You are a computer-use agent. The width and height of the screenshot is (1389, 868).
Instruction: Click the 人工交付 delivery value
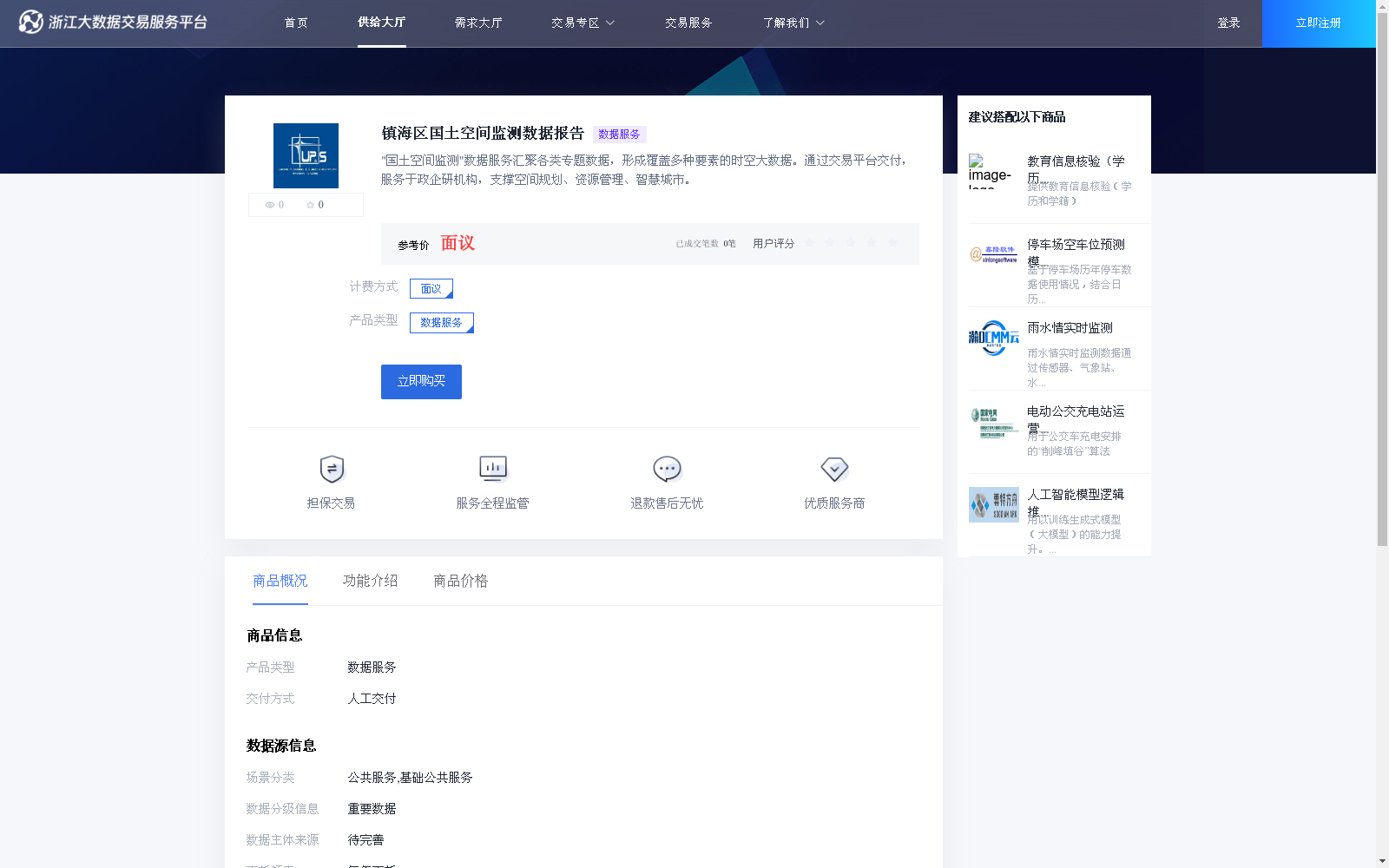[372, 699]
